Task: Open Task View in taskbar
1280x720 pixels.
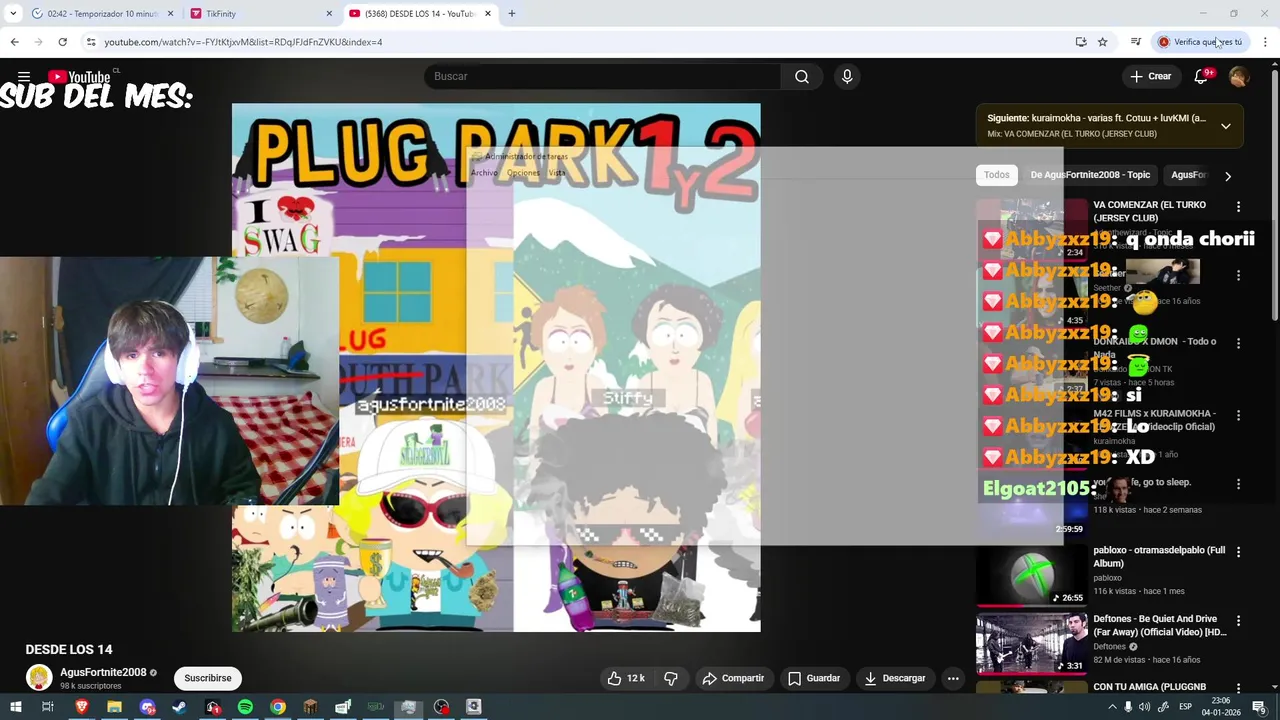Action: click(x=47, y=707)
